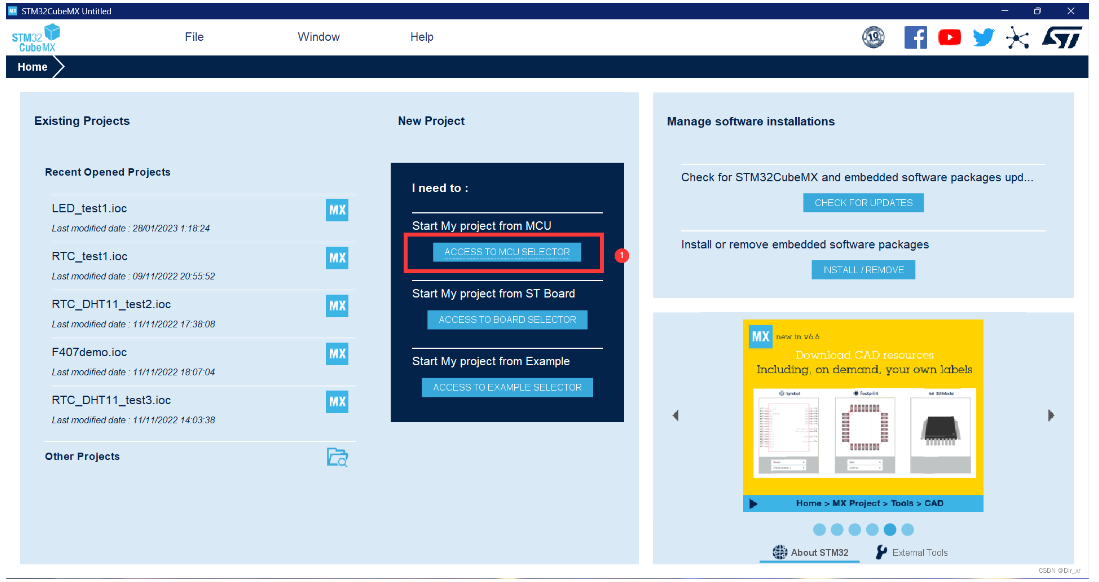The width and height of the screenshot is (1099, 582).
Task: Click the Recent Opened Projects heading
Action: coord(107,172)
